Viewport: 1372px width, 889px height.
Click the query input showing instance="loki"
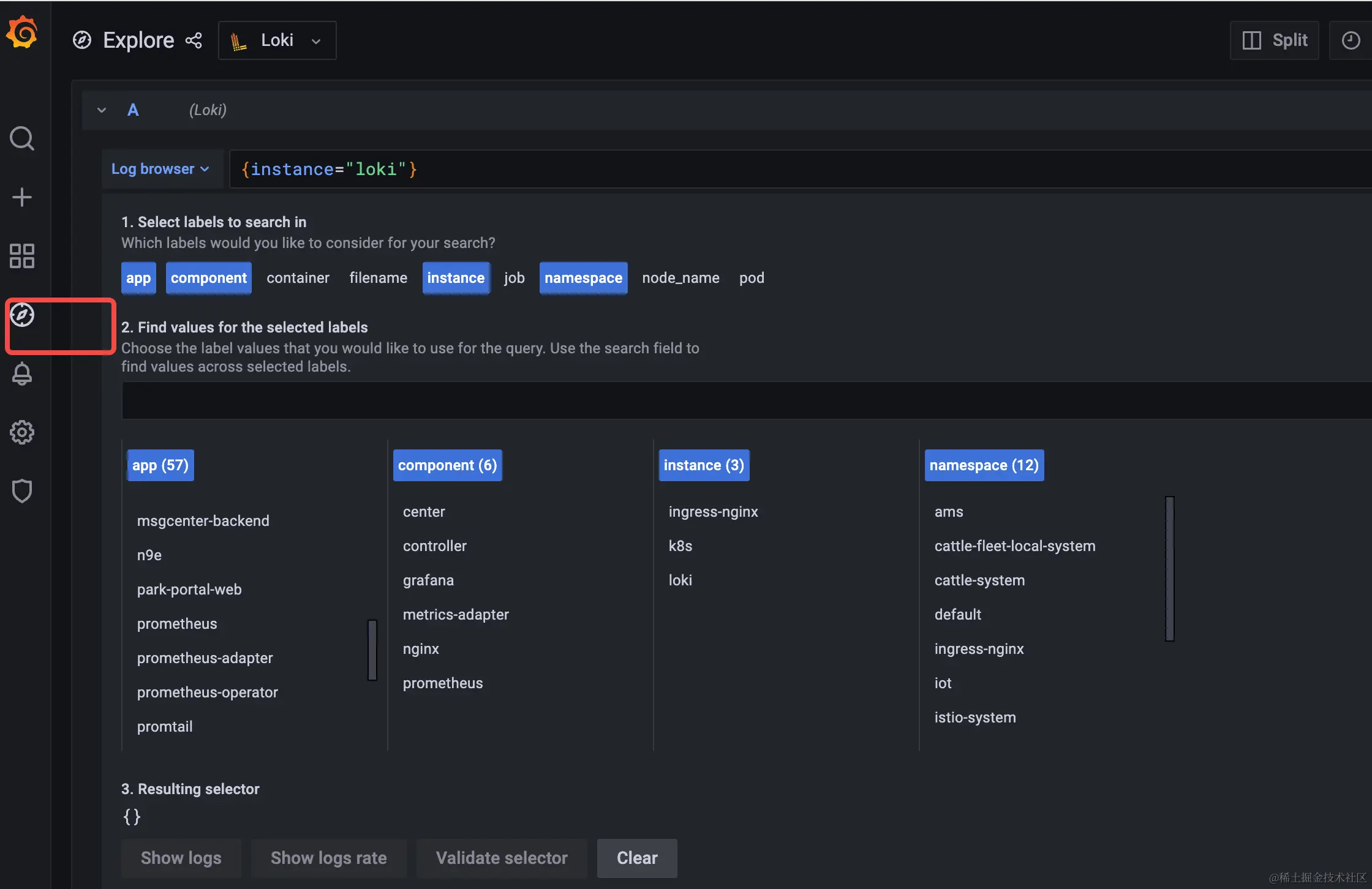click(x=800, y=169)
